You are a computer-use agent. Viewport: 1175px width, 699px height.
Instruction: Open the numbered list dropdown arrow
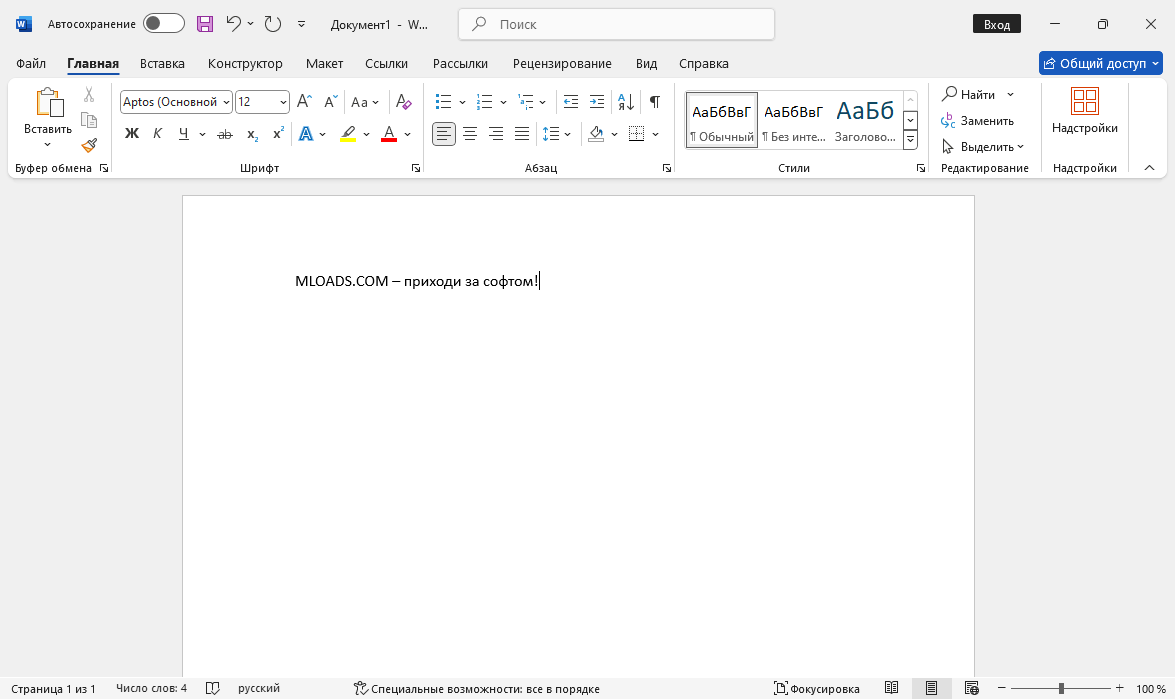[x=504, y=102]
